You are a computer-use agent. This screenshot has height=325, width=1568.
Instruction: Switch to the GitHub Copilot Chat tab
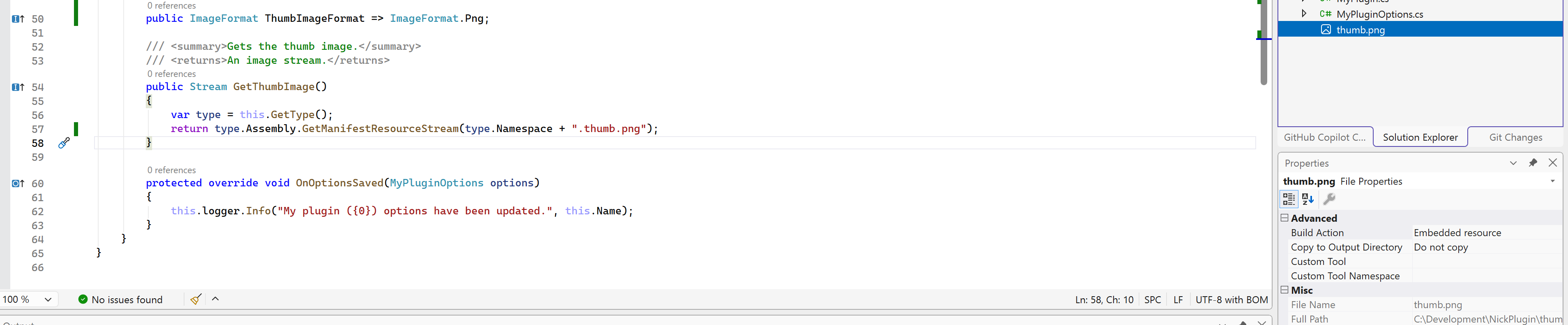[x=1324, y=137]
